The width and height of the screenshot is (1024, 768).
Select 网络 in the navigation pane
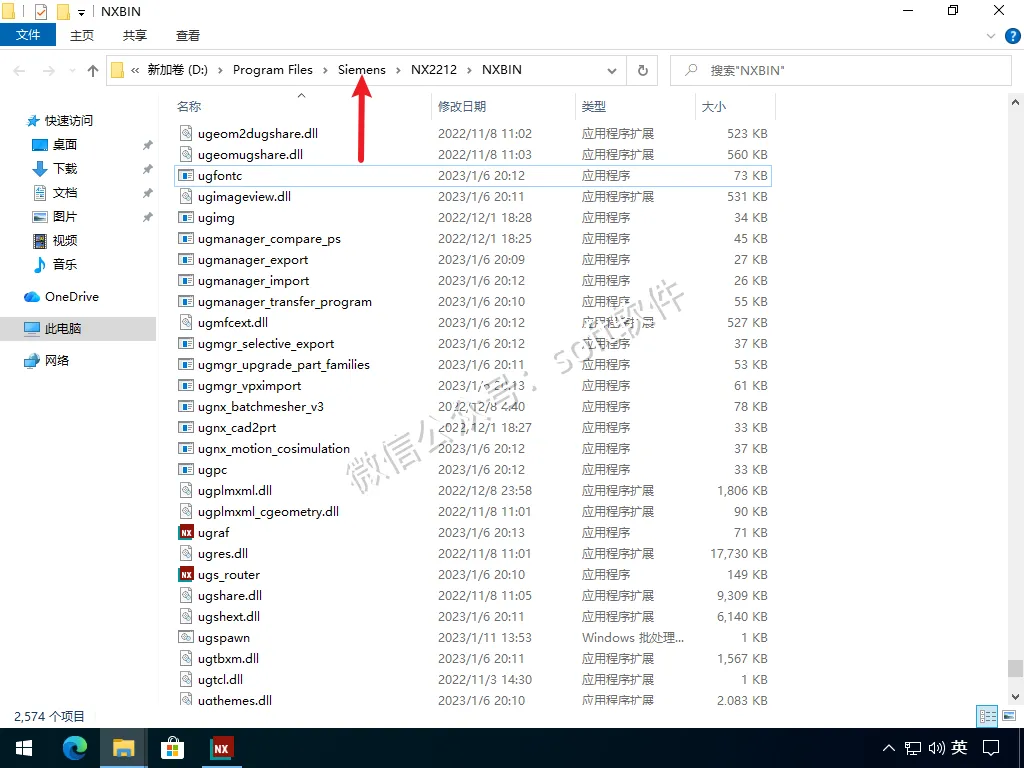tap(57, 360)
